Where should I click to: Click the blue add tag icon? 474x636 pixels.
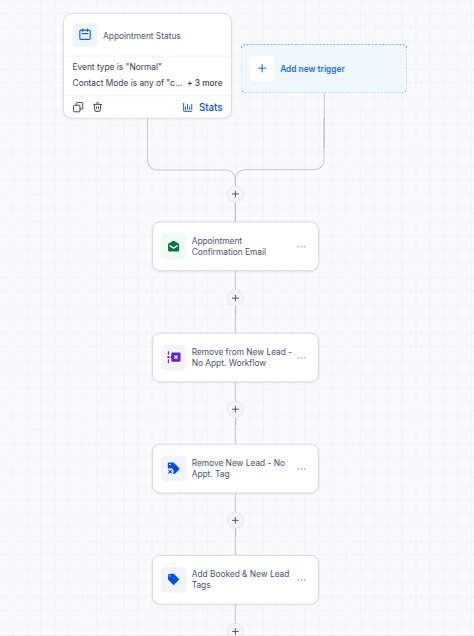coord(174,580)
